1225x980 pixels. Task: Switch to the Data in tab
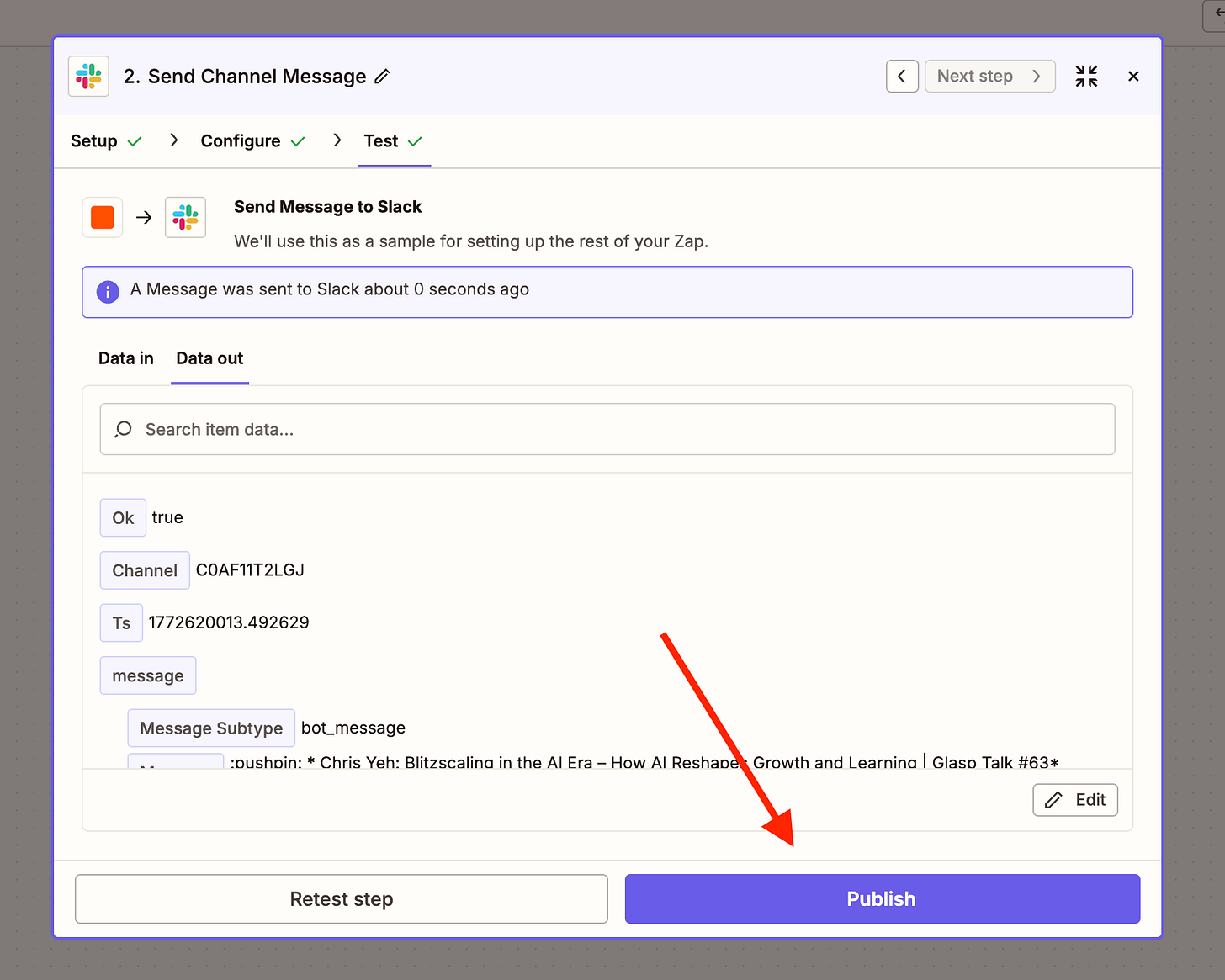(x=126, y=358)
